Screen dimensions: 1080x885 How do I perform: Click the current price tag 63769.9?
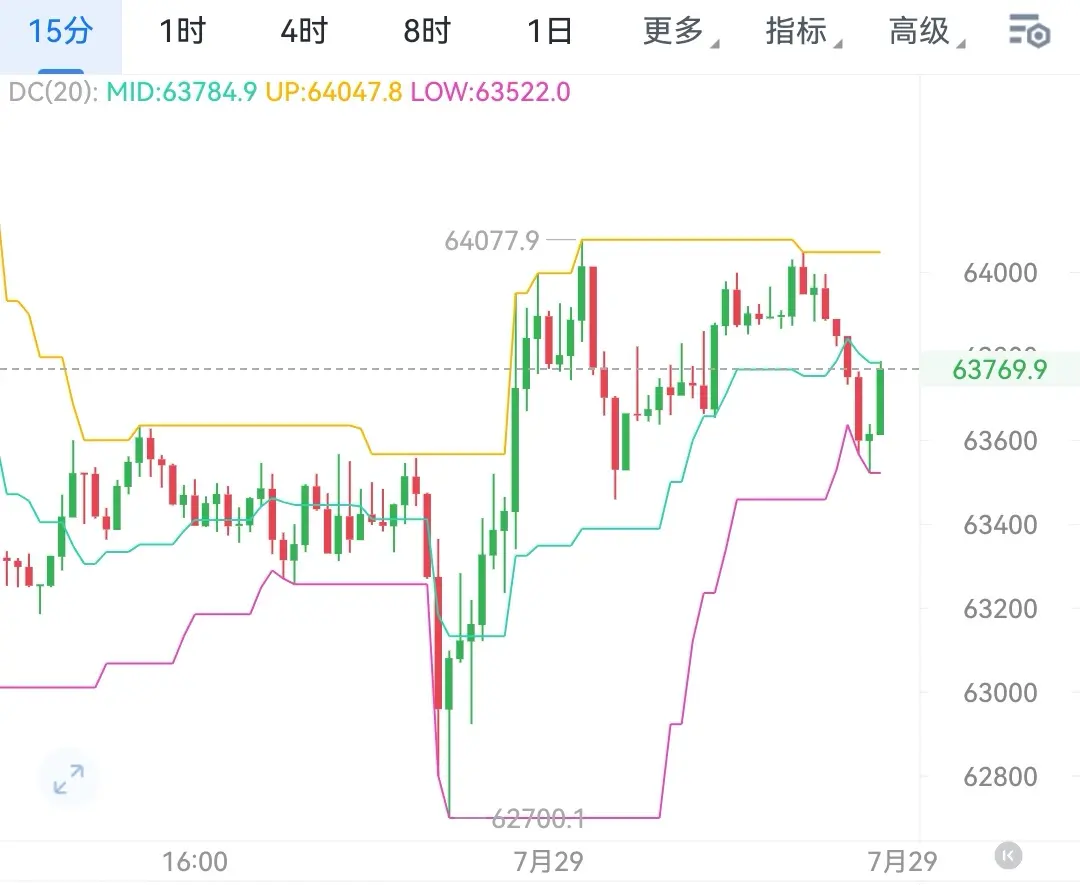(x=999, y=370)
